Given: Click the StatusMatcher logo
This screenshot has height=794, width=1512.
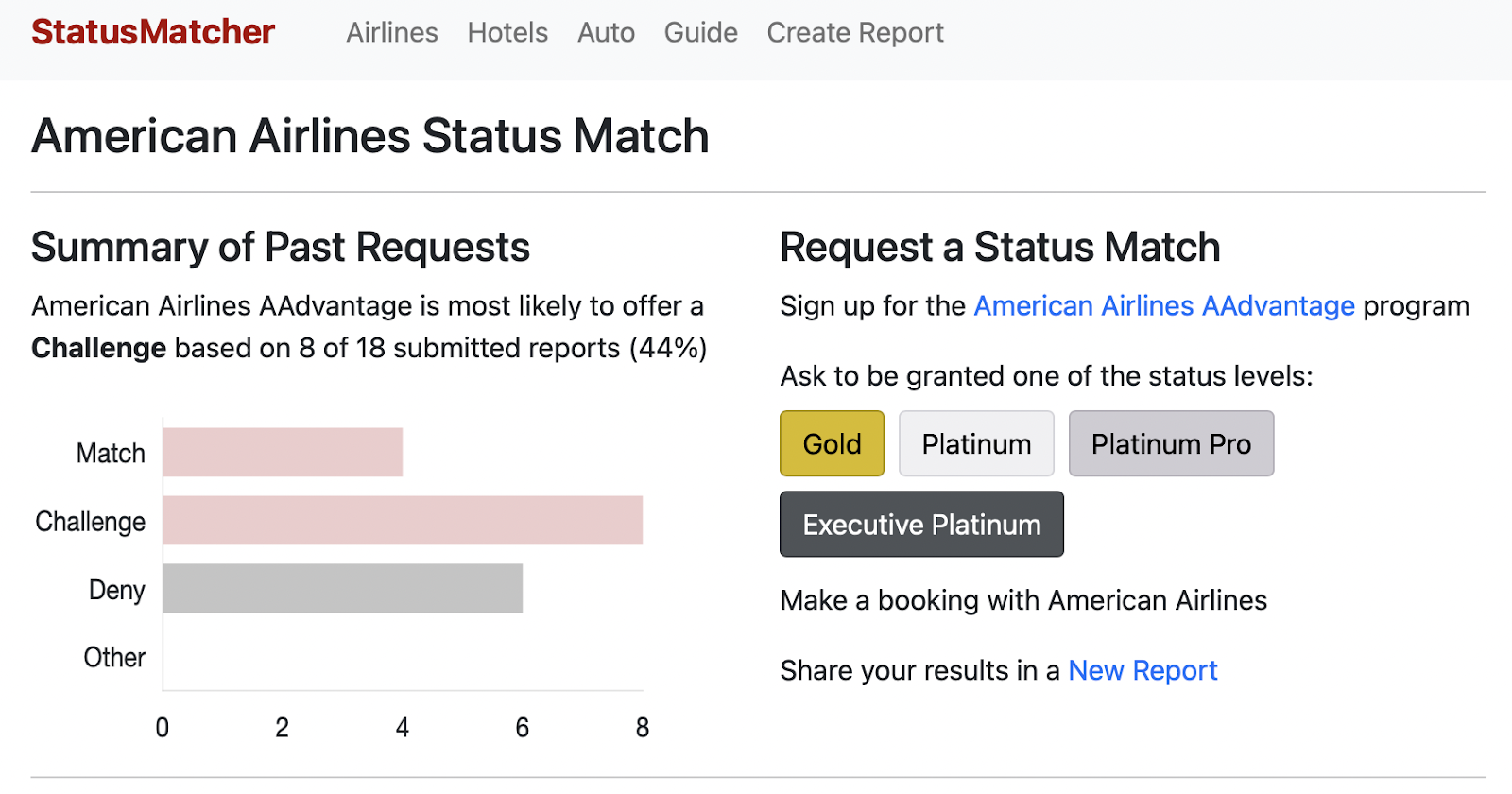Looking at the screenshot, I should pyautogui.click(x=153, y=32).
